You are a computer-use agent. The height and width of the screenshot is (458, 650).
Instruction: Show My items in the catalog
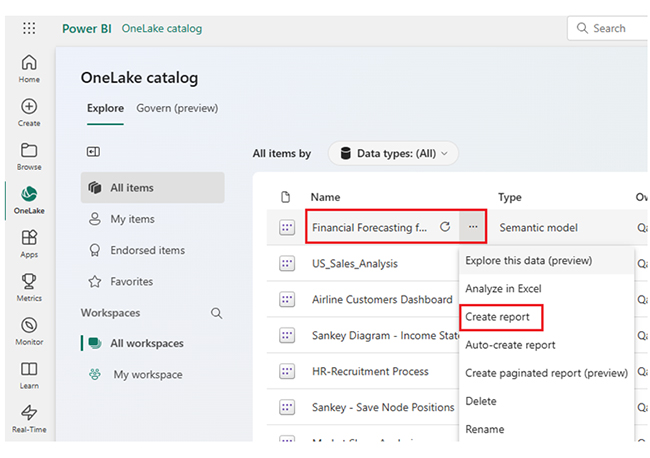tap(153, 219)
